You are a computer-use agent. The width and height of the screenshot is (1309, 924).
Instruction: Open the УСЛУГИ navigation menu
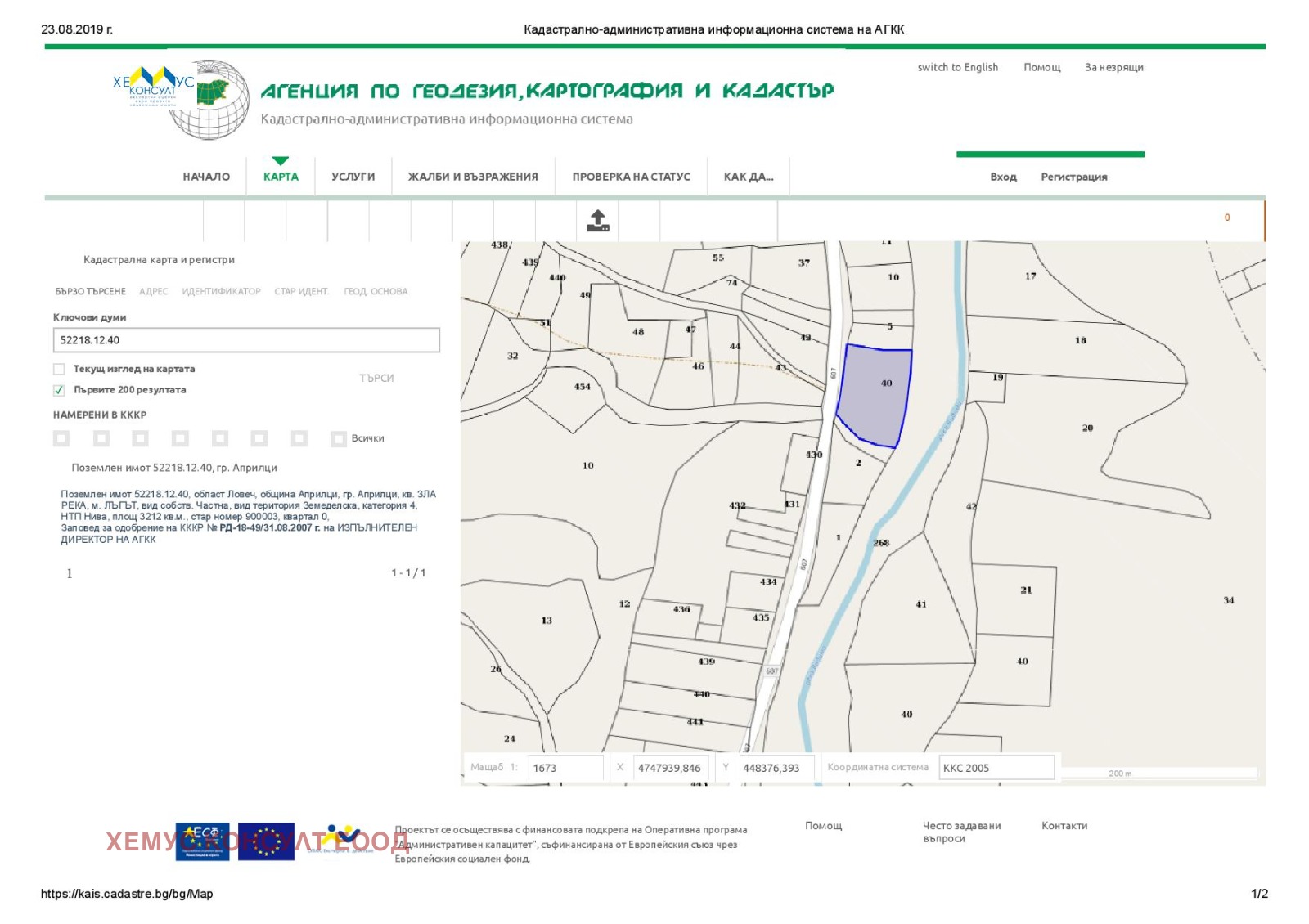coord(353,177)
